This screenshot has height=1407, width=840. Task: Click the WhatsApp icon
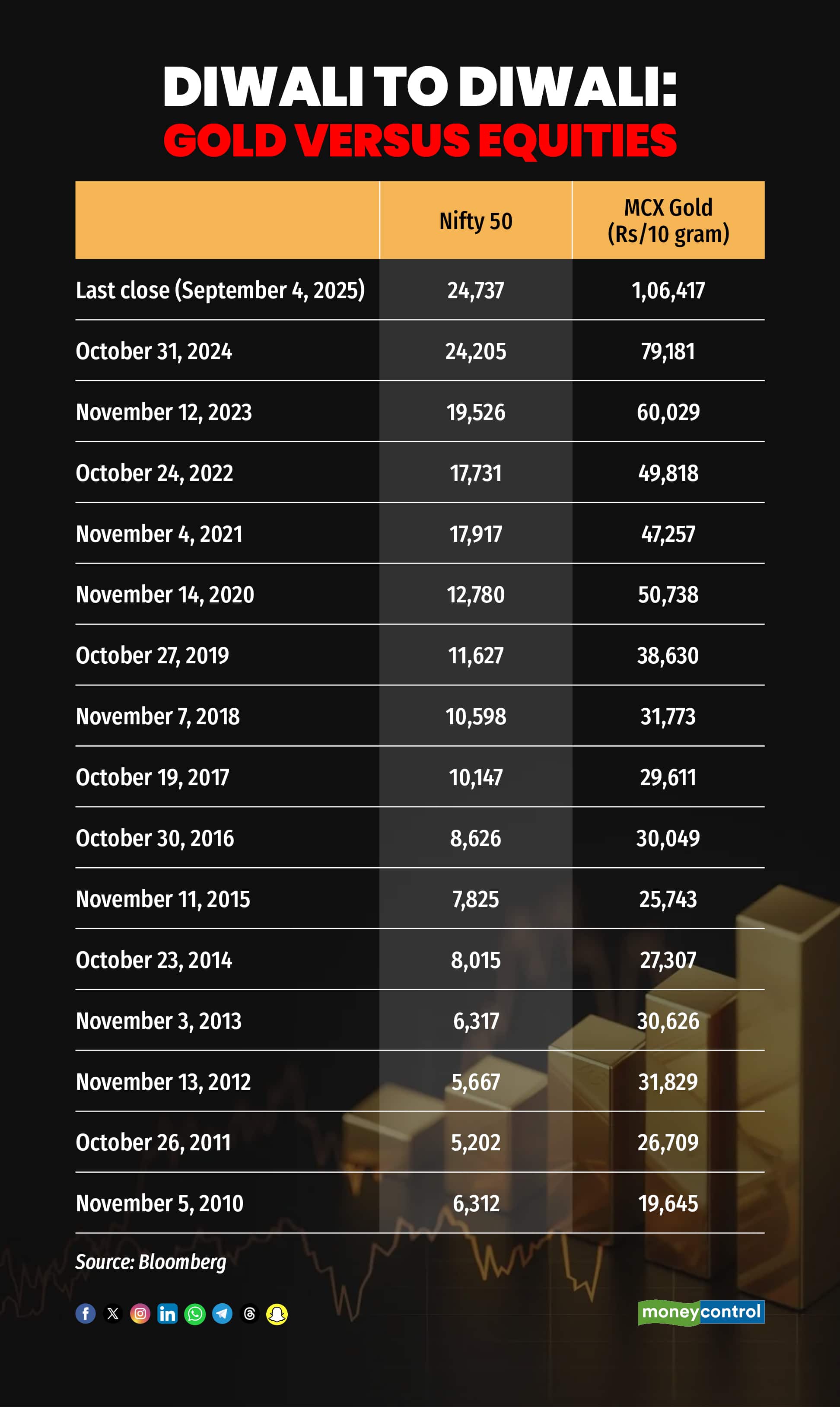pos(195,1314)
